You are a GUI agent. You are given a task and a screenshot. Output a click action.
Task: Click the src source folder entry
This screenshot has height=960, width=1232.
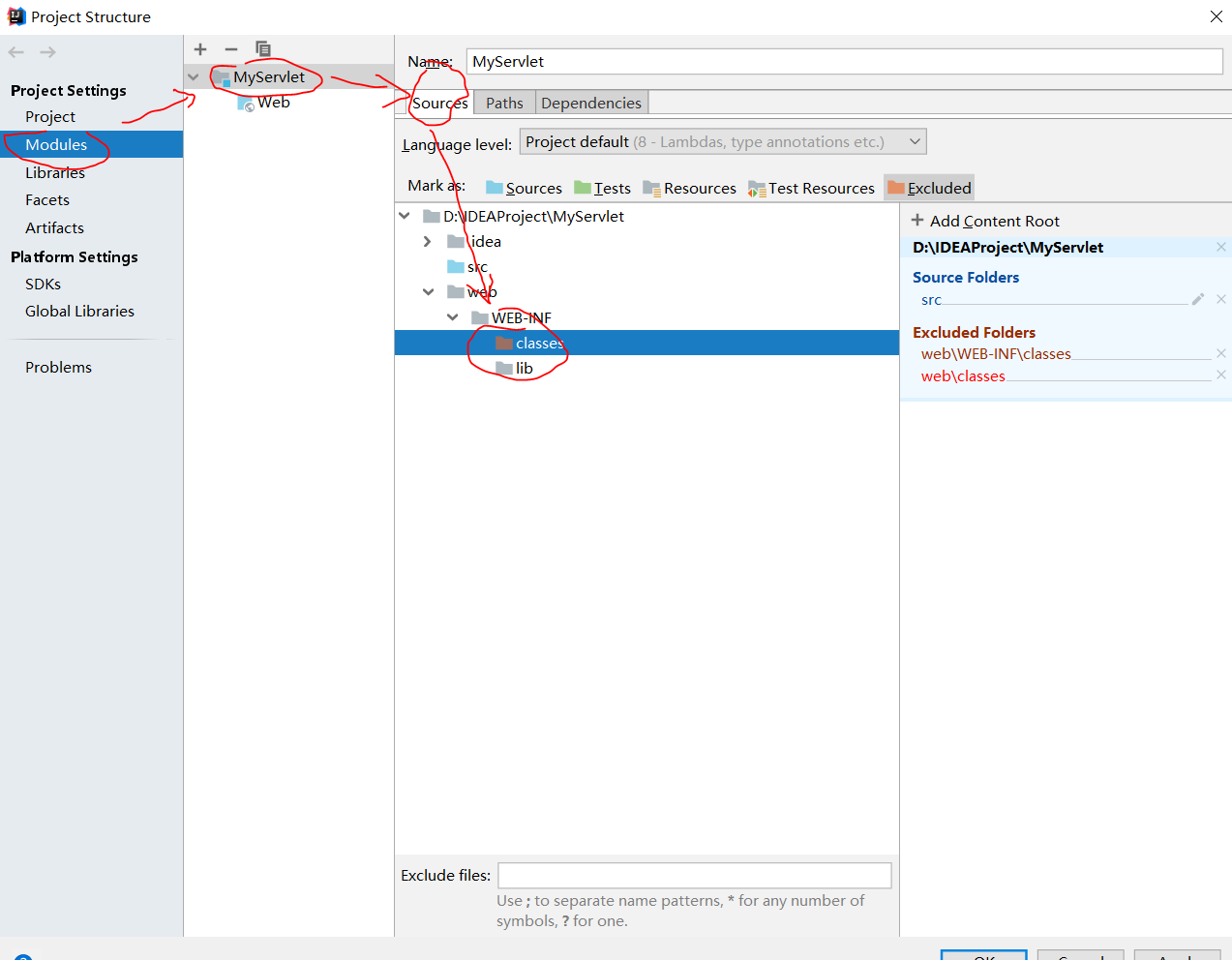931,300
